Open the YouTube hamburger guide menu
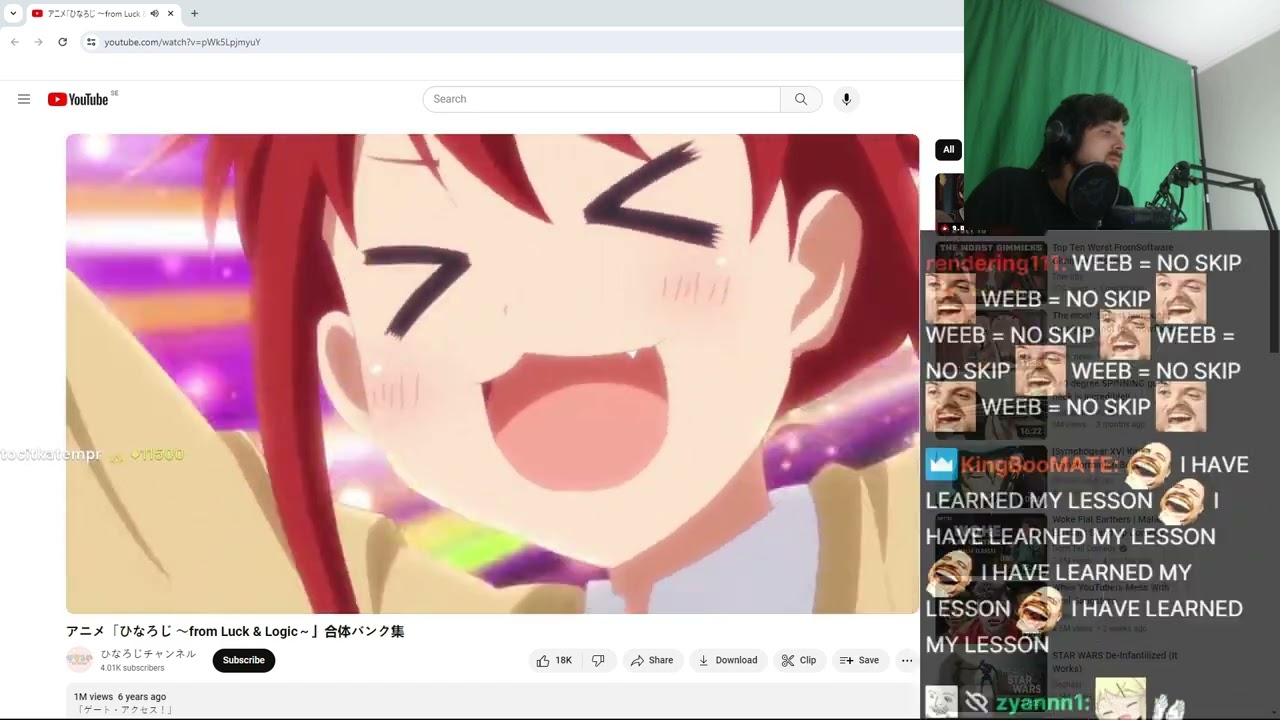This screenshot has height=720, width=1280. point(24,99)
